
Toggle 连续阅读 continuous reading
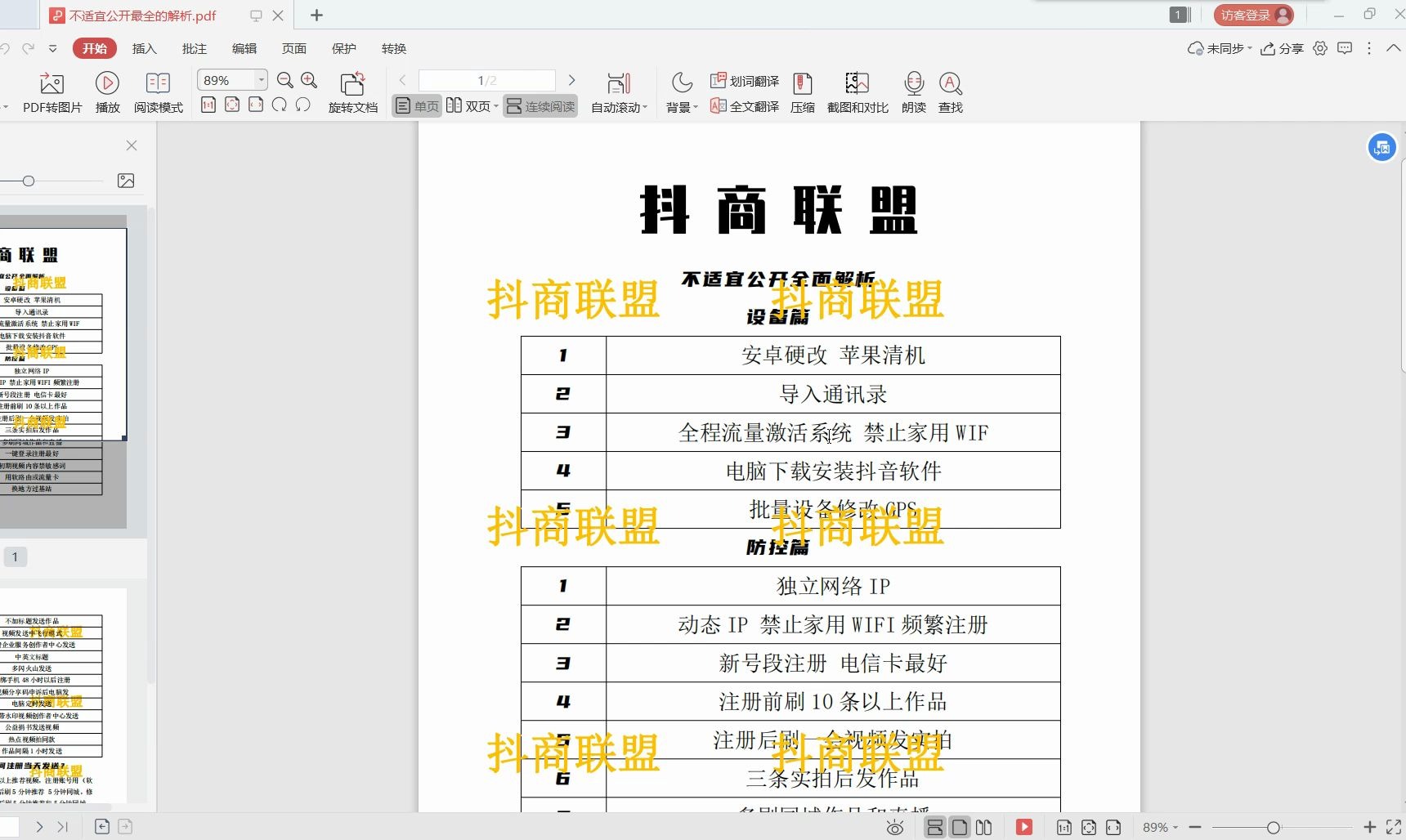540,106
